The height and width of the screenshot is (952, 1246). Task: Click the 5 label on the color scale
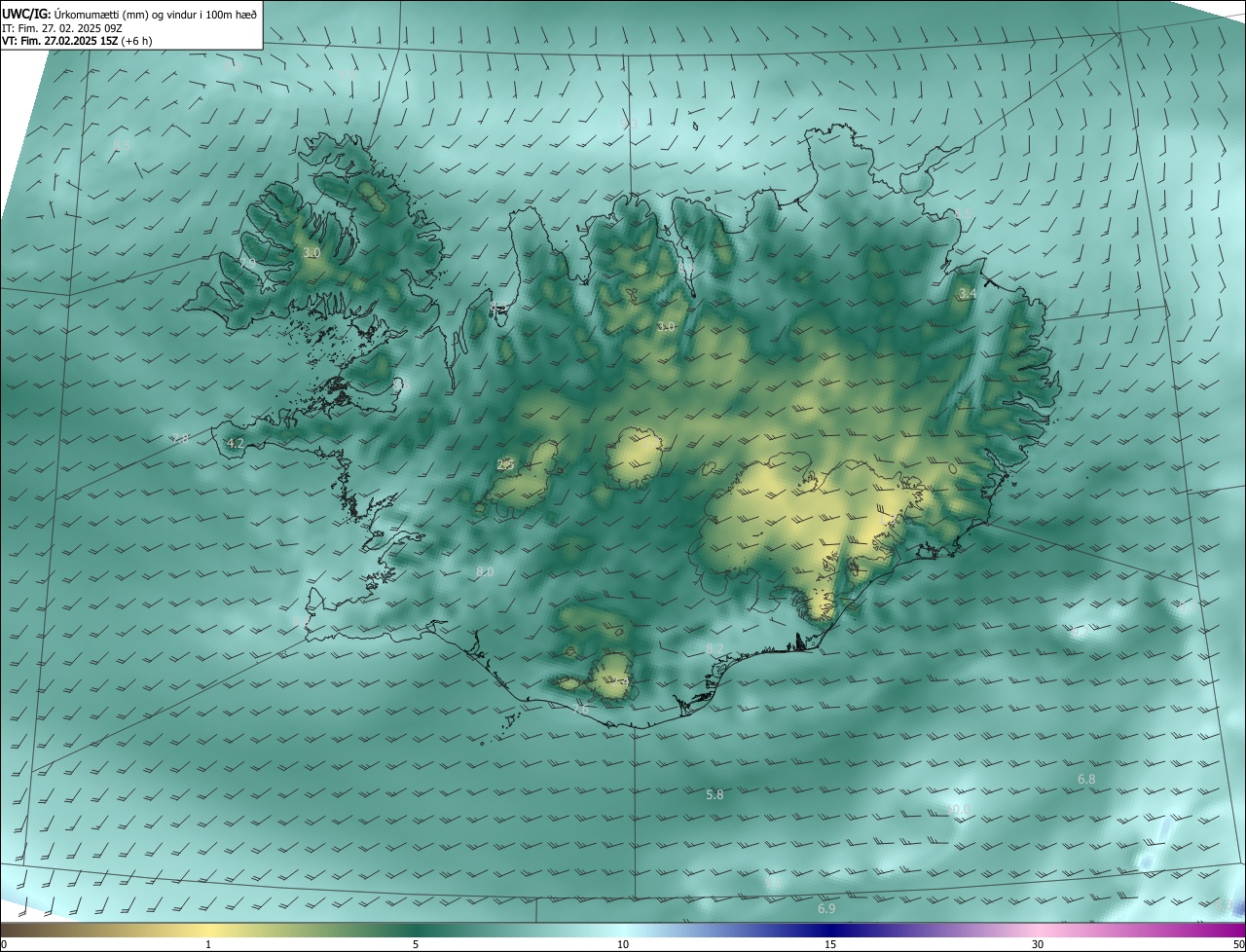coord(416,944)
